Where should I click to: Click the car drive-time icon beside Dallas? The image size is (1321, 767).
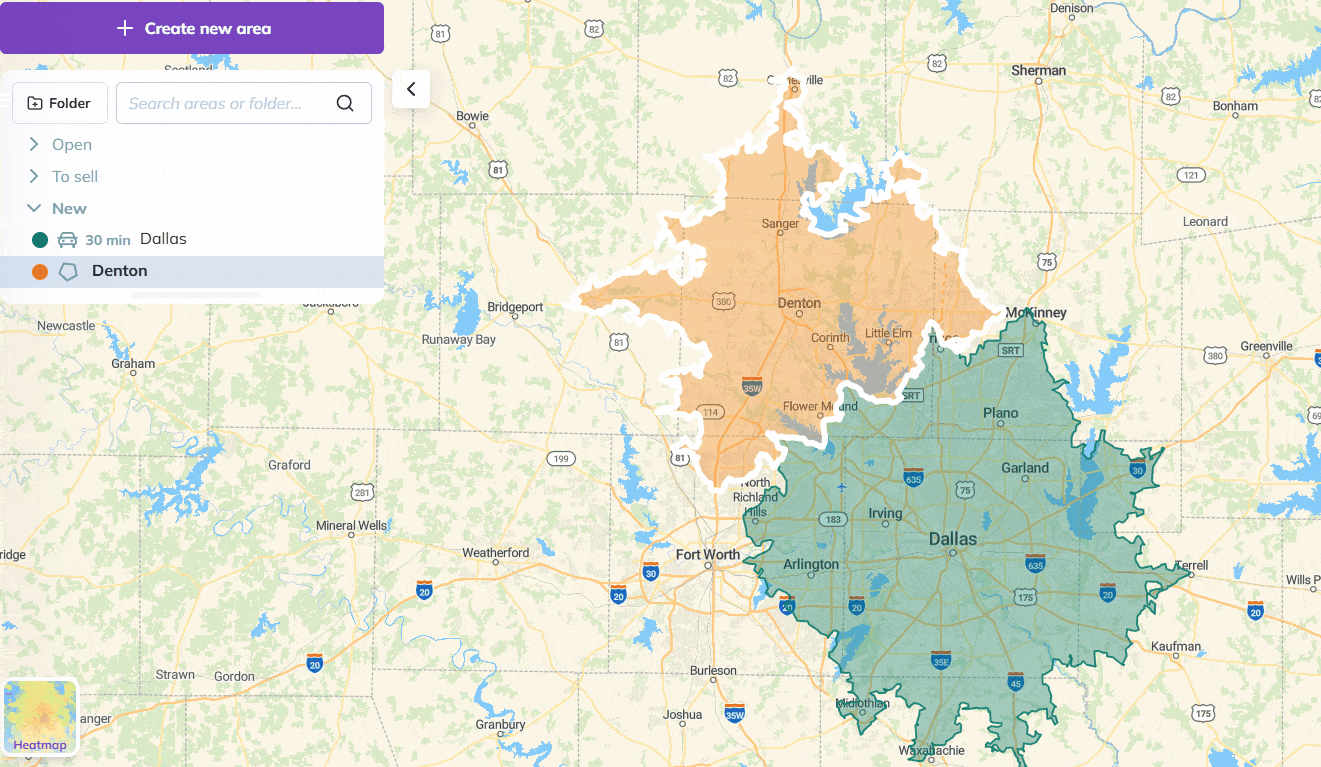68,240
